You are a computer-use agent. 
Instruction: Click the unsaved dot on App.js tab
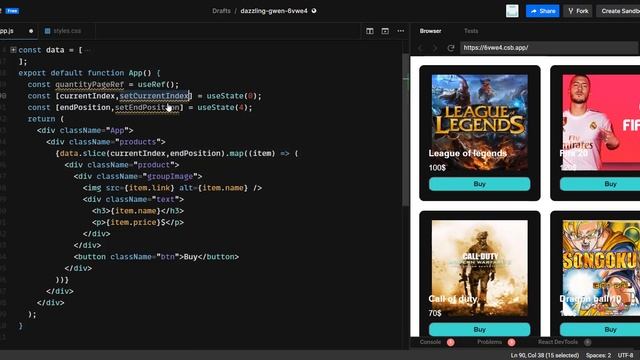(31, 31)
